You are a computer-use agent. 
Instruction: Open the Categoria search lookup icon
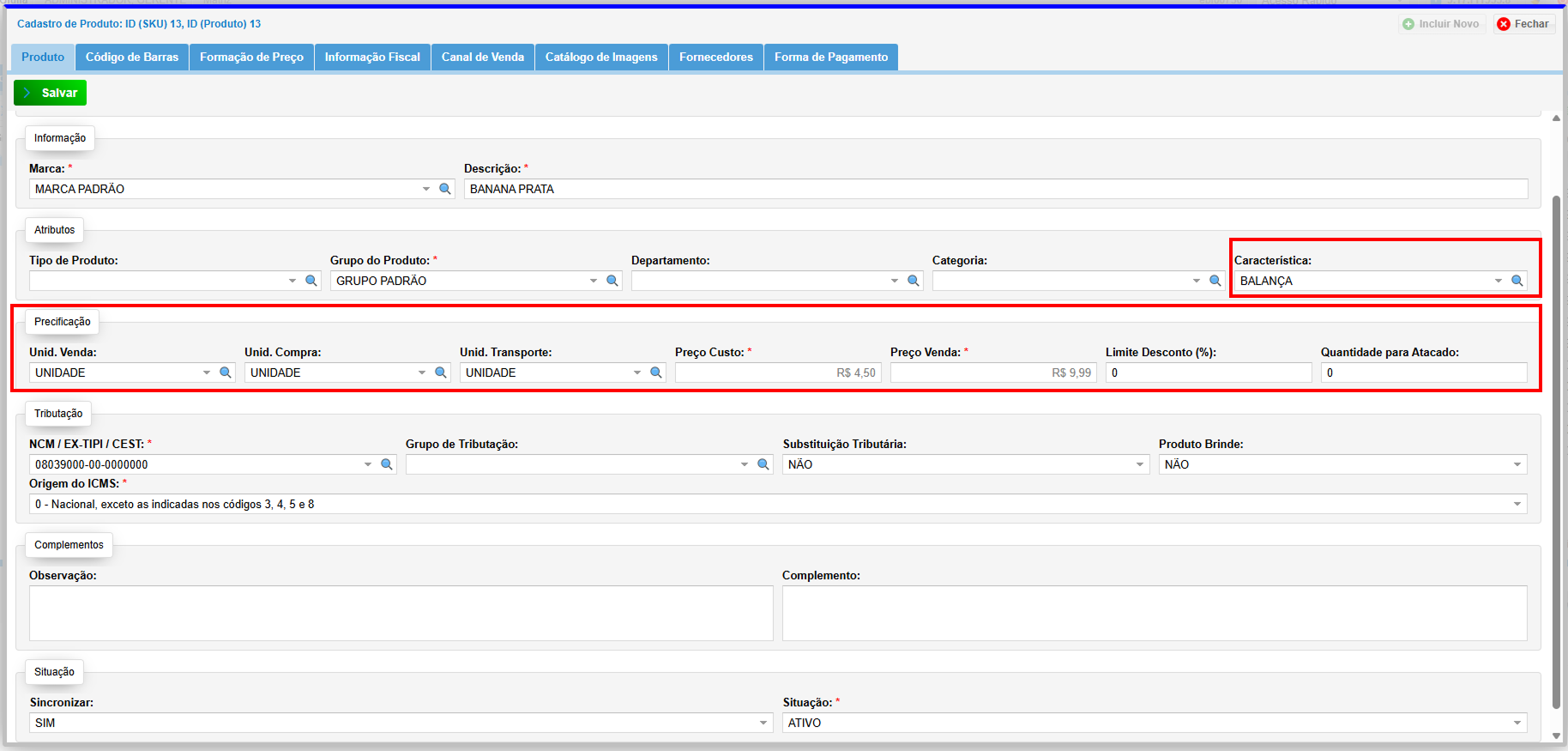(x=1215, y=281)
